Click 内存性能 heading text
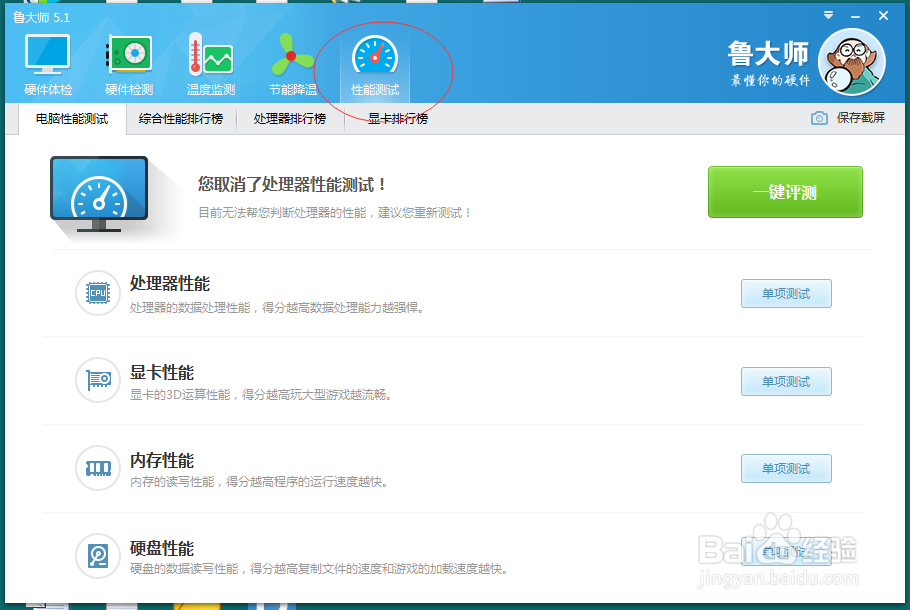Viewport: 910px width, 610px height. (x=162, y=461)
